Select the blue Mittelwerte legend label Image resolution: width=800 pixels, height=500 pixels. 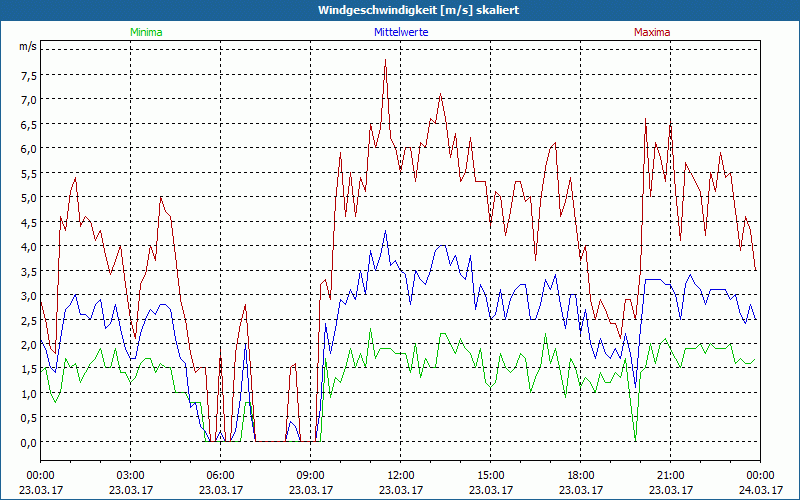tap(401, 32)
